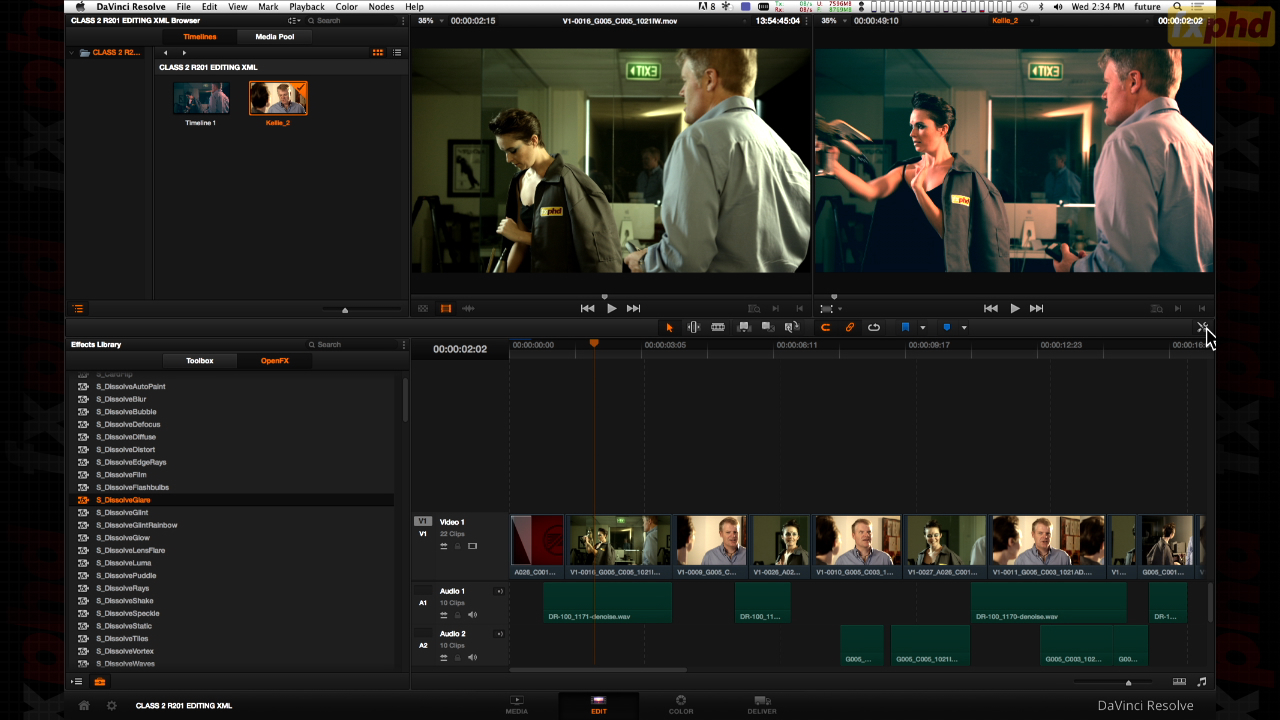1280x720 pixels.
Task: Switch to Toolbox tab in Effects Library
Action: [200, 360]
